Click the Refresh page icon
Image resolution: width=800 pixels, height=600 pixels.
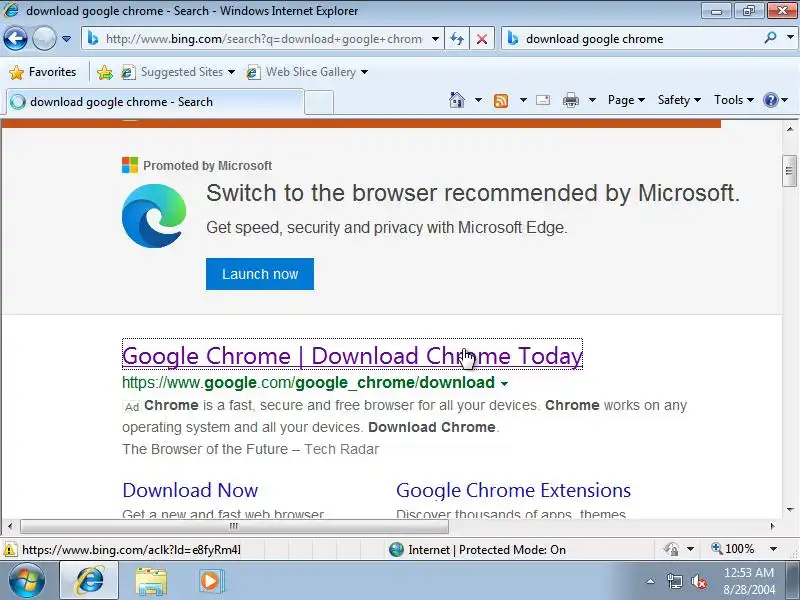[457, 39]
